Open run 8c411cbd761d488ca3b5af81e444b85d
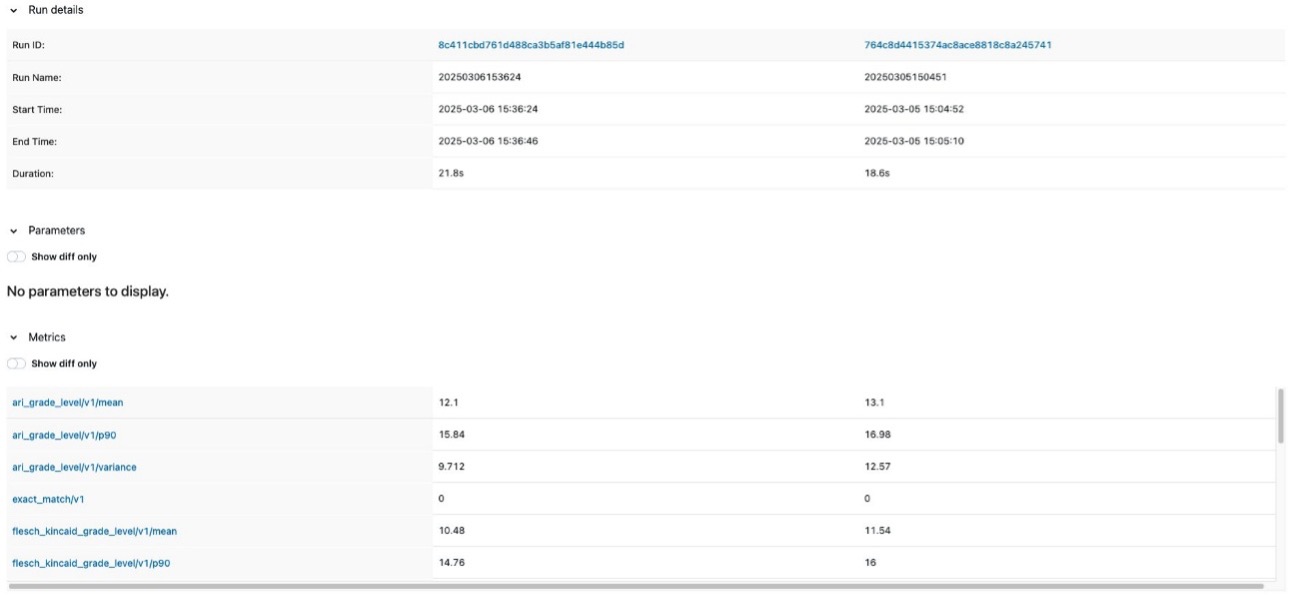The image size is (1292, 598). click(531, 45)
